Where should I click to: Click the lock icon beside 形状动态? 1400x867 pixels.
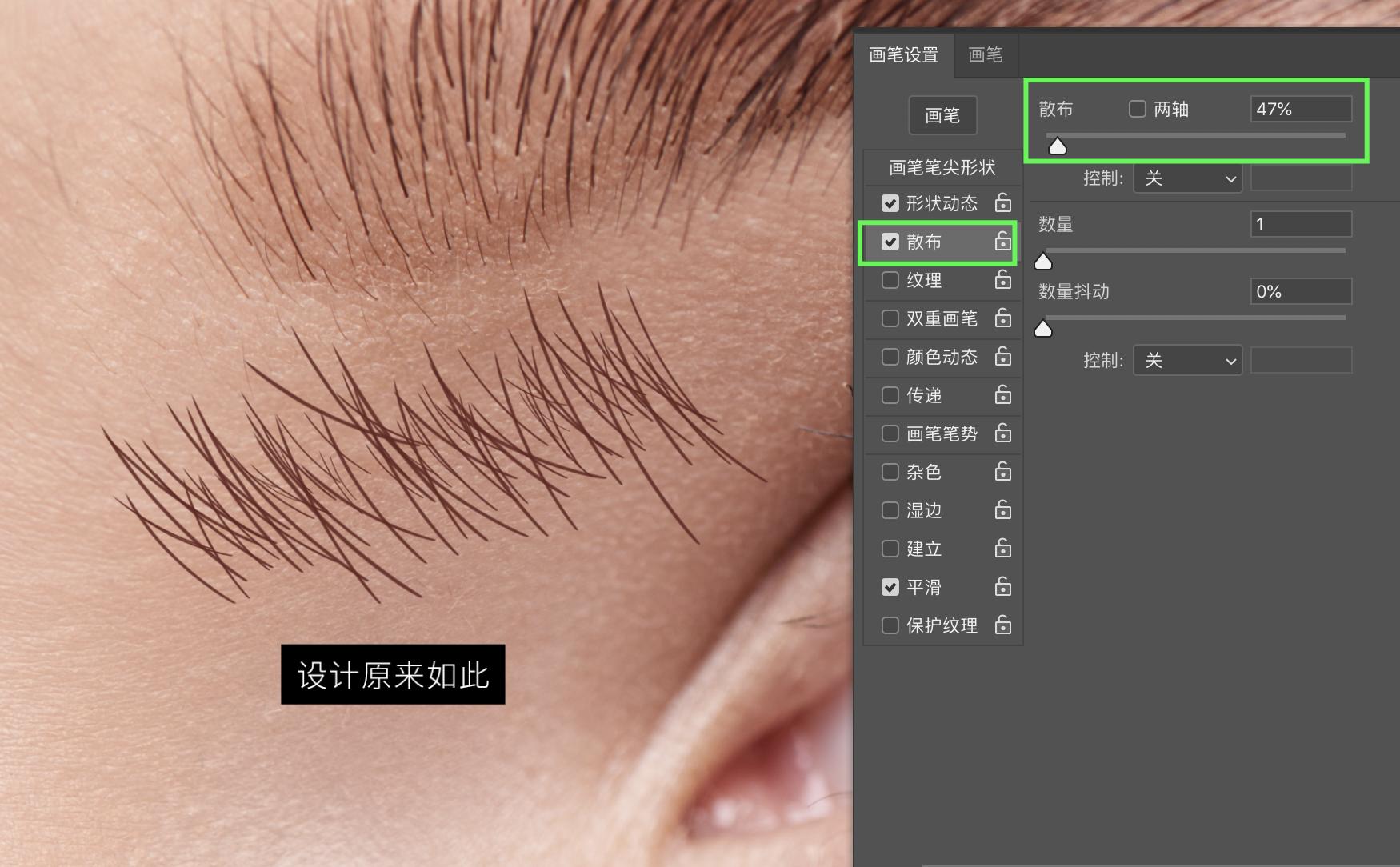pos(1002,202)
